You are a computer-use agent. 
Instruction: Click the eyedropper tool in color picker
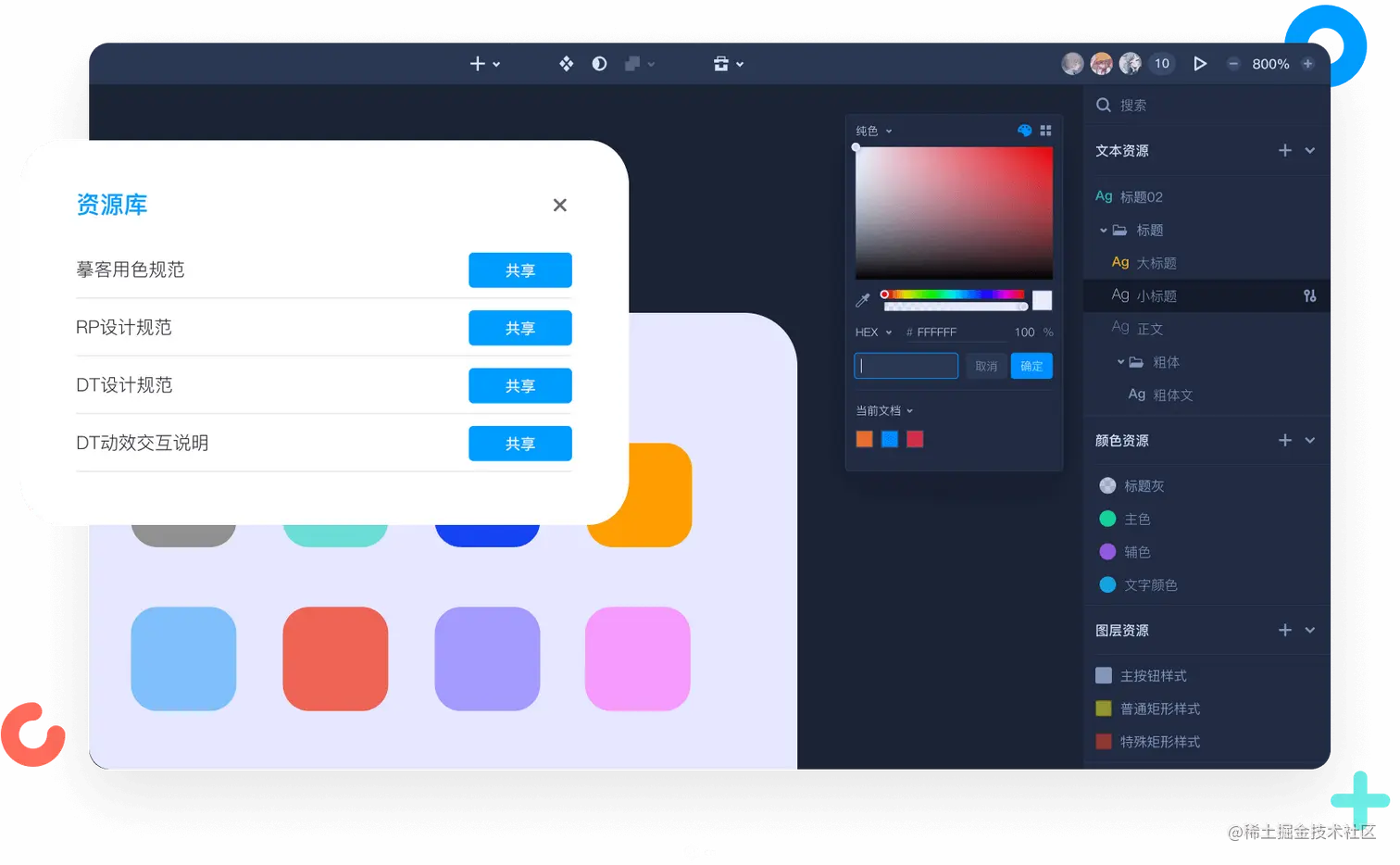tap(863, 299)
